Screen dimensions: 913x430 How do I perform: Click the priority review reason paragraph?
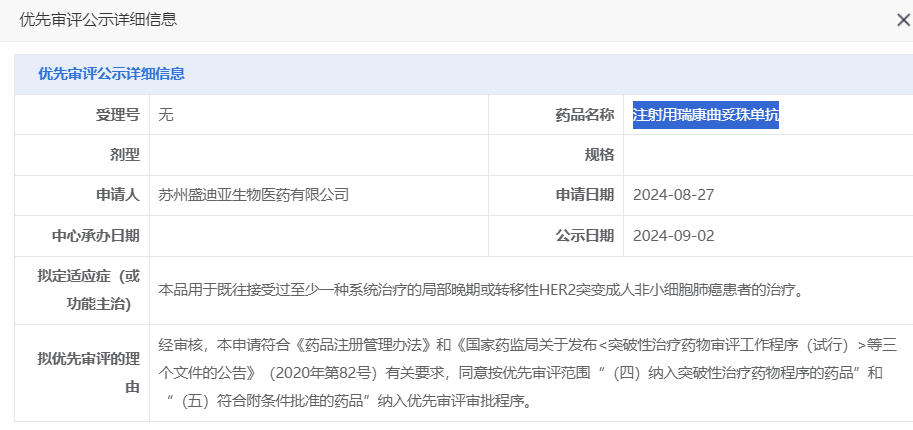coord(520,373)
